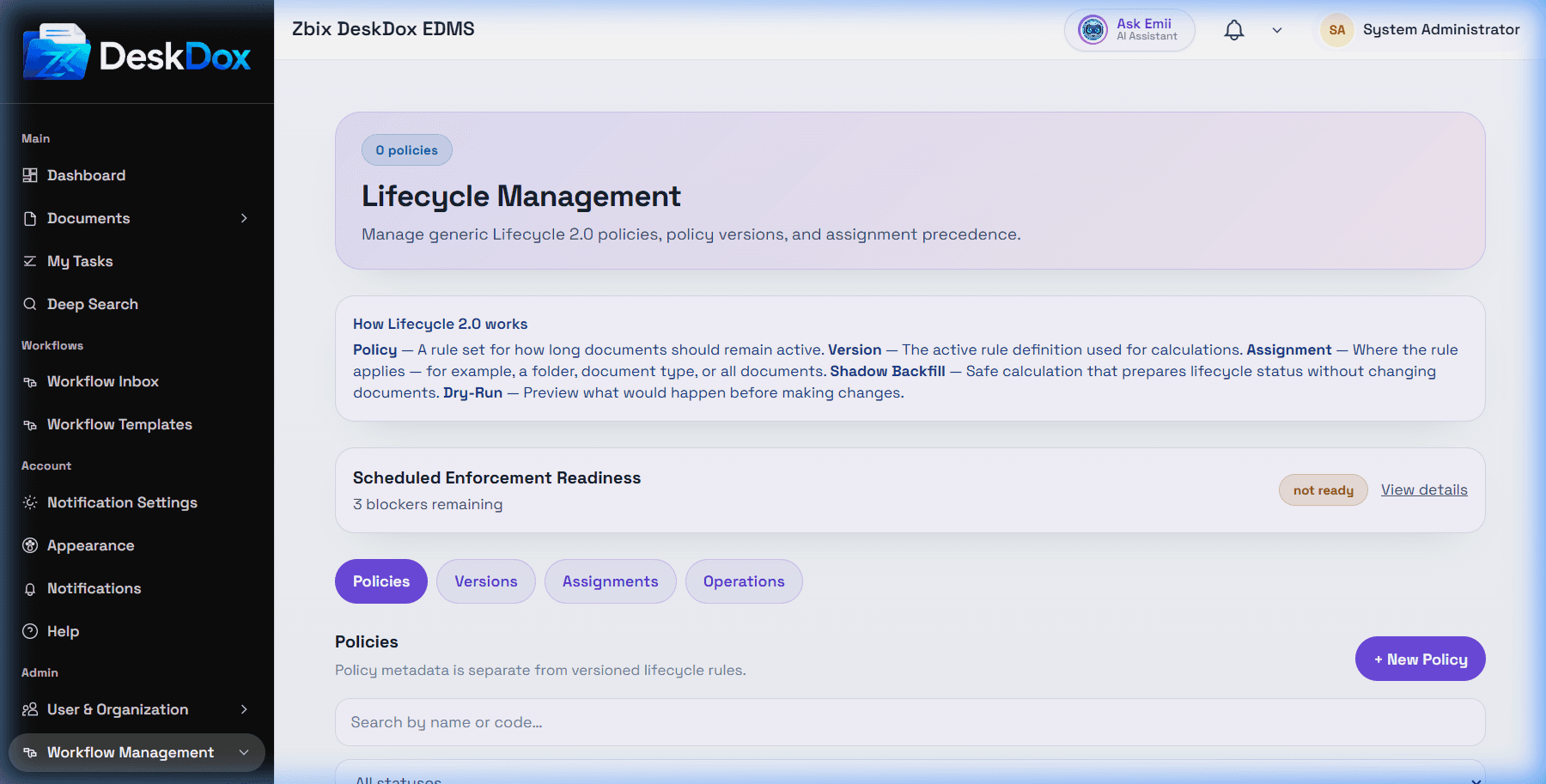Click the Appearance palette icon

[30, 545]
